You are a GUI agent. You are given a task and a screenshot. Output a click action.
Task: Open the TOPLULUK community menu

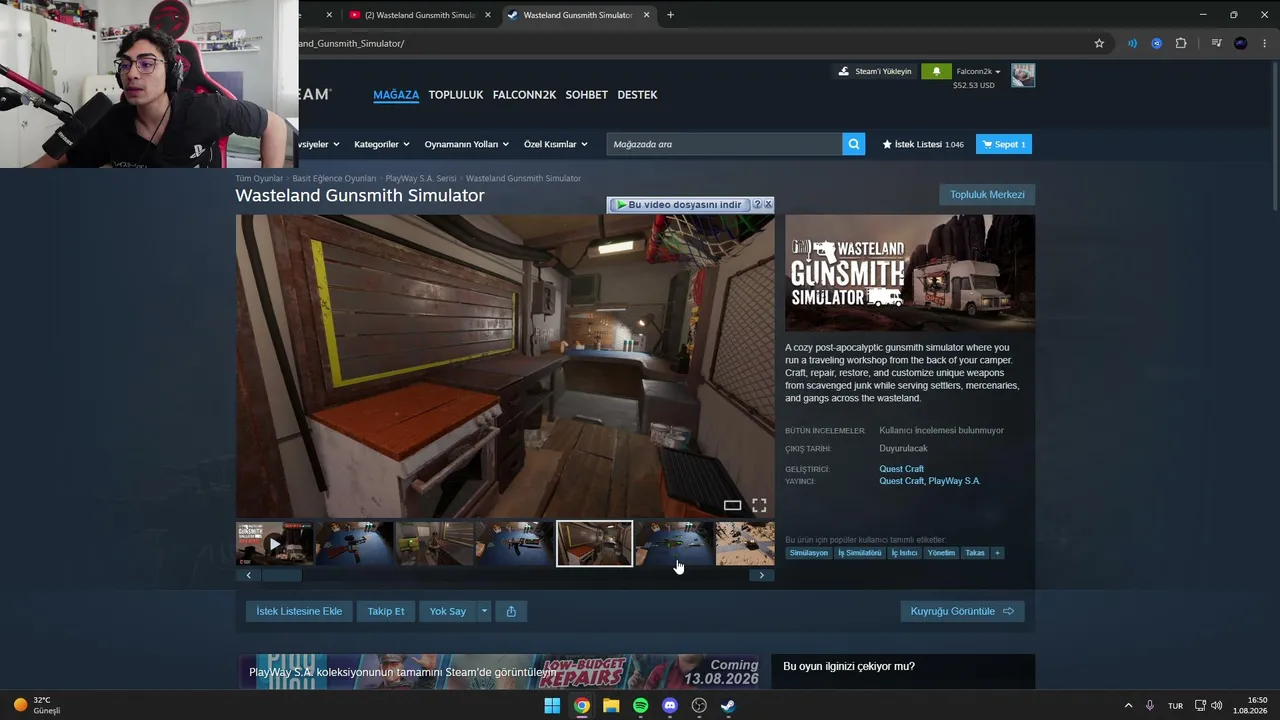pos(456,95)
